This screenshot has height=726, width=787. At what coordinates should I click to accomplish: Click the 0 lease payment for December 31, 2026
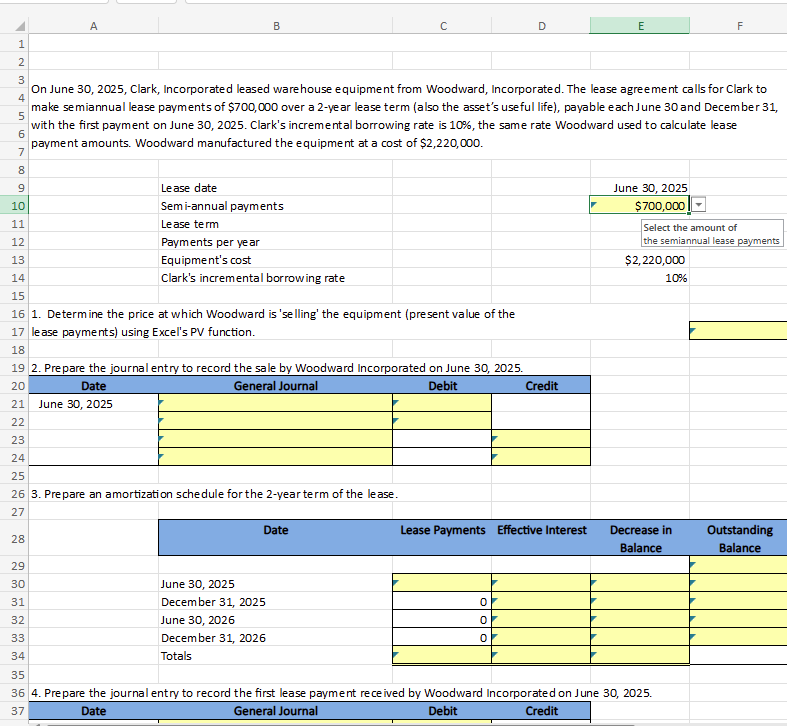tap(442, 638)
